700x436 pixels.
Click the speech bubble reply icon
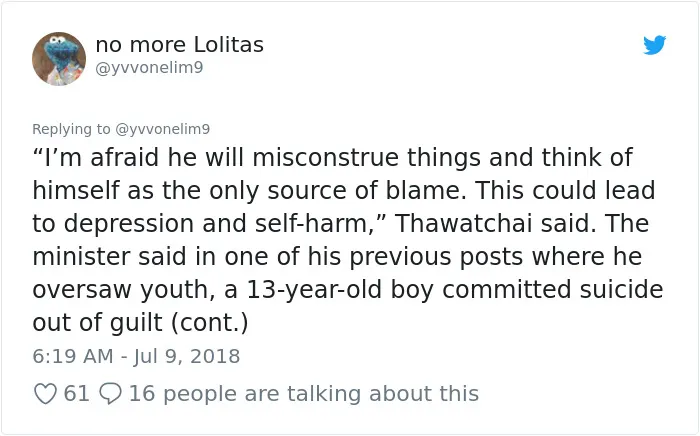[110, 394]
